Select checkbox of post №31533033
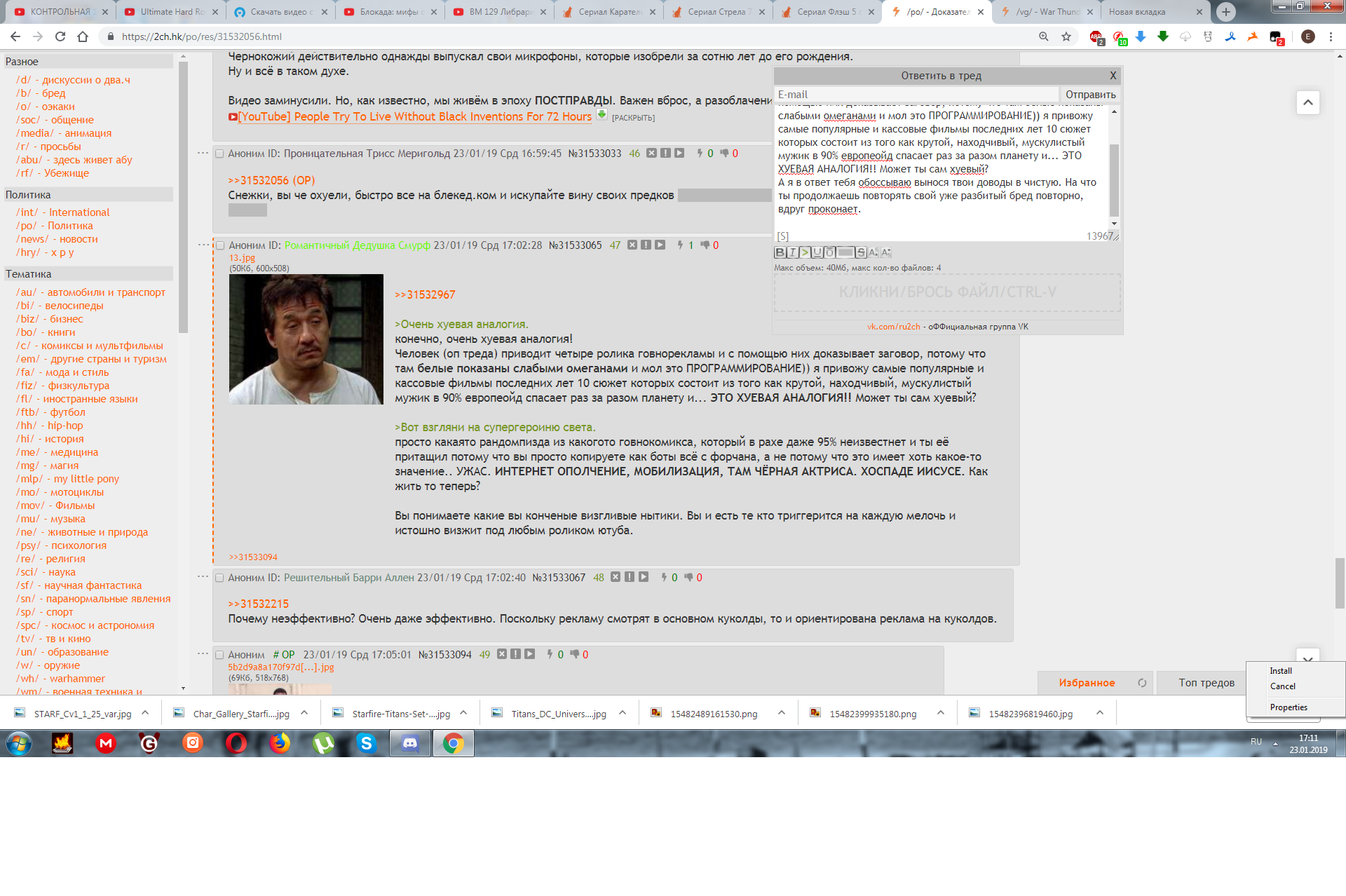Viewport: 1346px width, 896px height. 219,154
